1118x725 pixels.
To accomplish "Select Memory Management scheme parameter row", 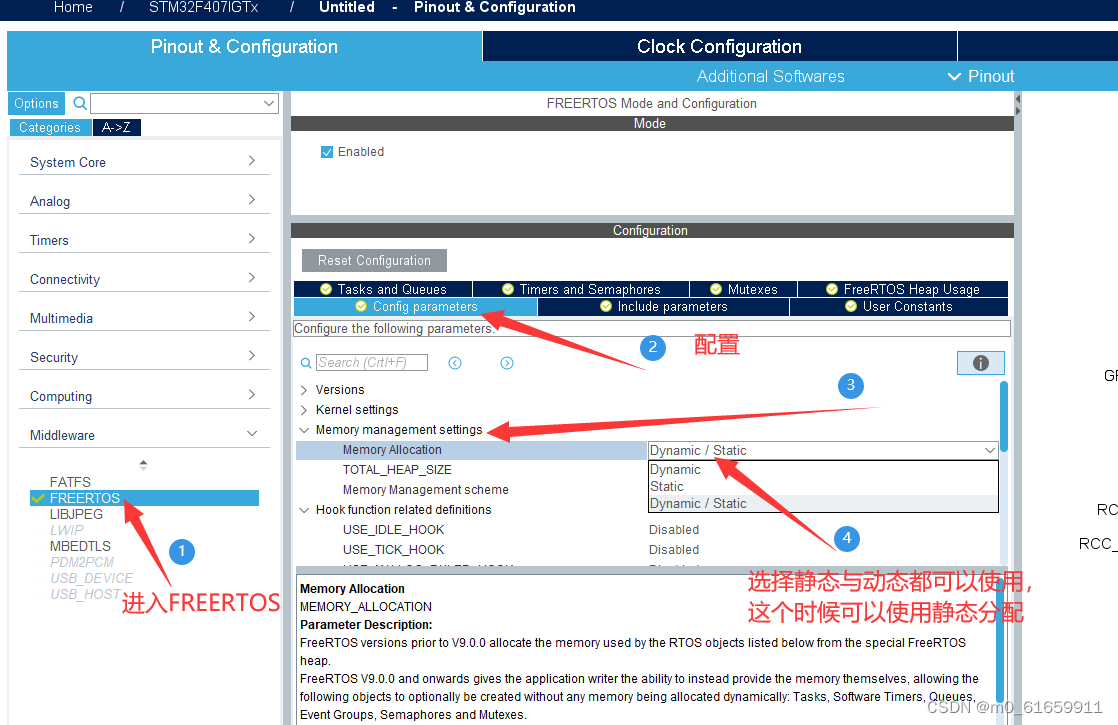I will (x=426, y=490).
